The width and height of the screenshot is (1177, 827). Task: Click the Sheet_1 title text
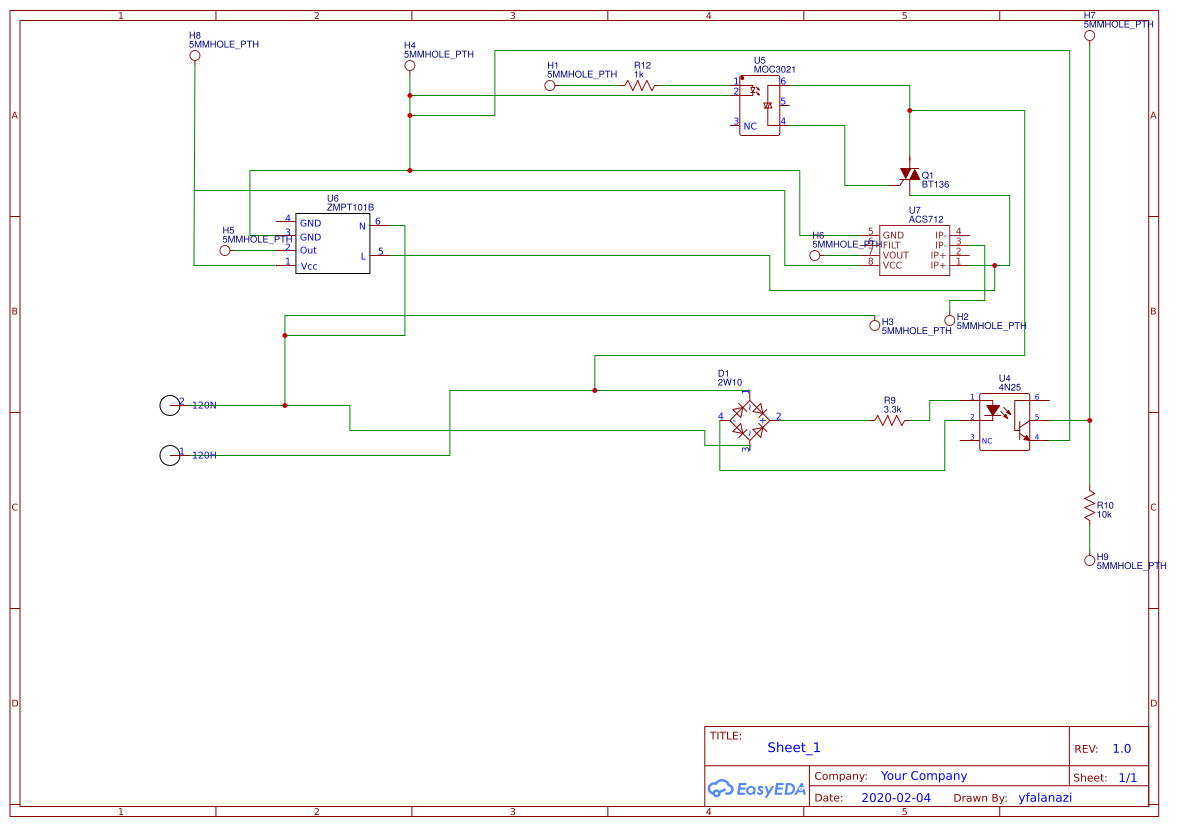click(793, 747)
